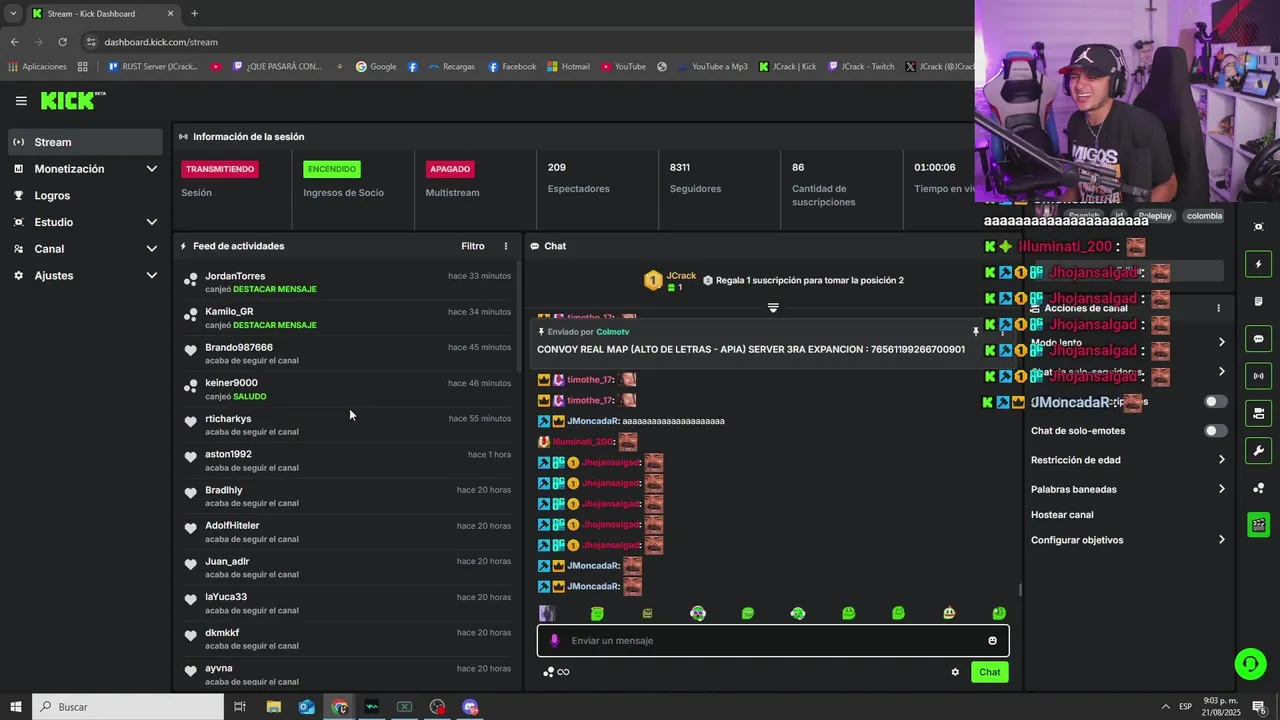Click the TRANSMITIENDO session badge
The height and width of the screenshot is (720, 1280).
(x=220, y=169)
